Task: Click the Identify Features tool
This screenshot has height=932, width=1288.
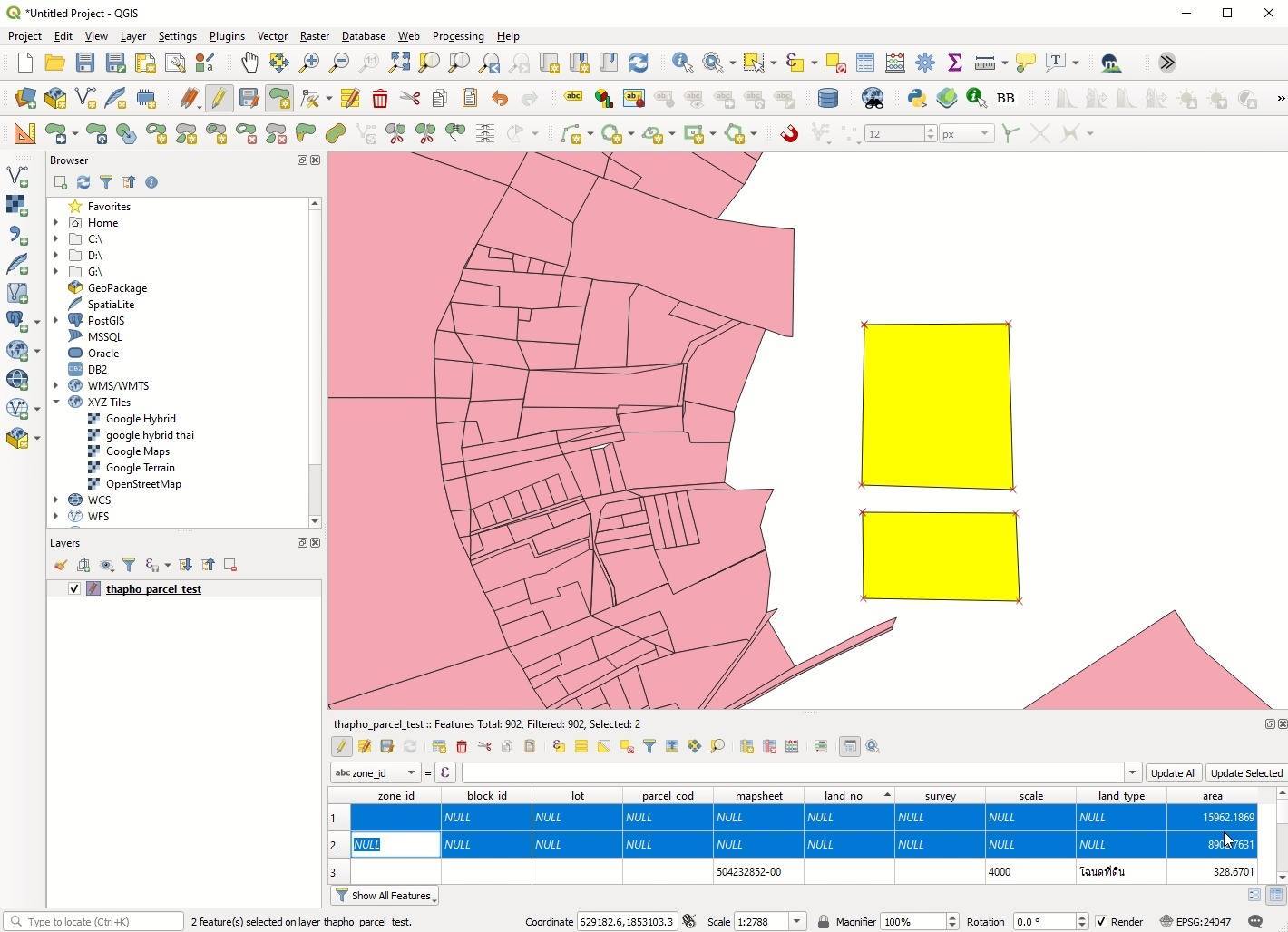Action: [x=682, y=62]
